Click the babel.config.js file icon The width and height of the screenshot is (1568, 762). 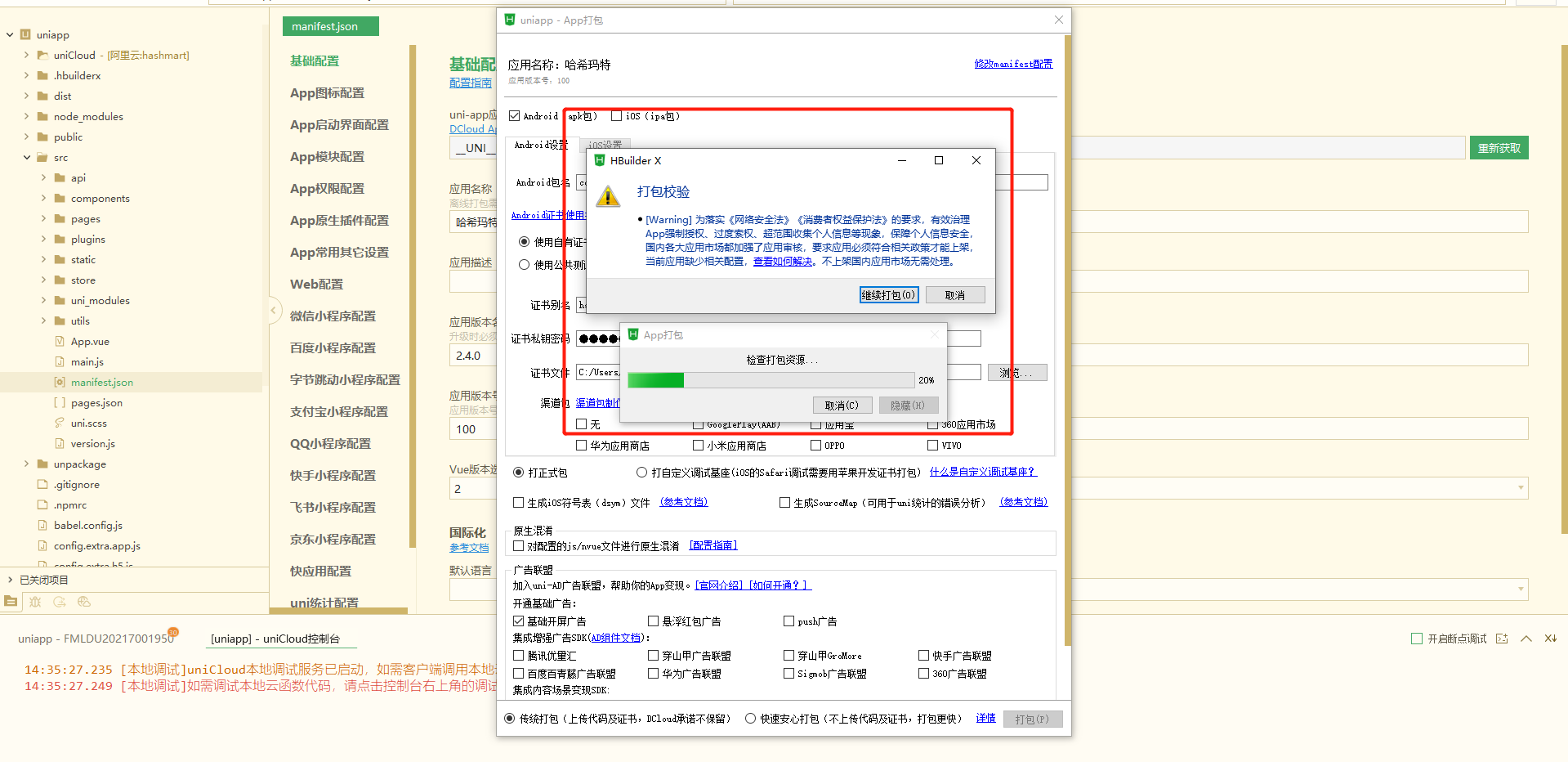(42, 525)
